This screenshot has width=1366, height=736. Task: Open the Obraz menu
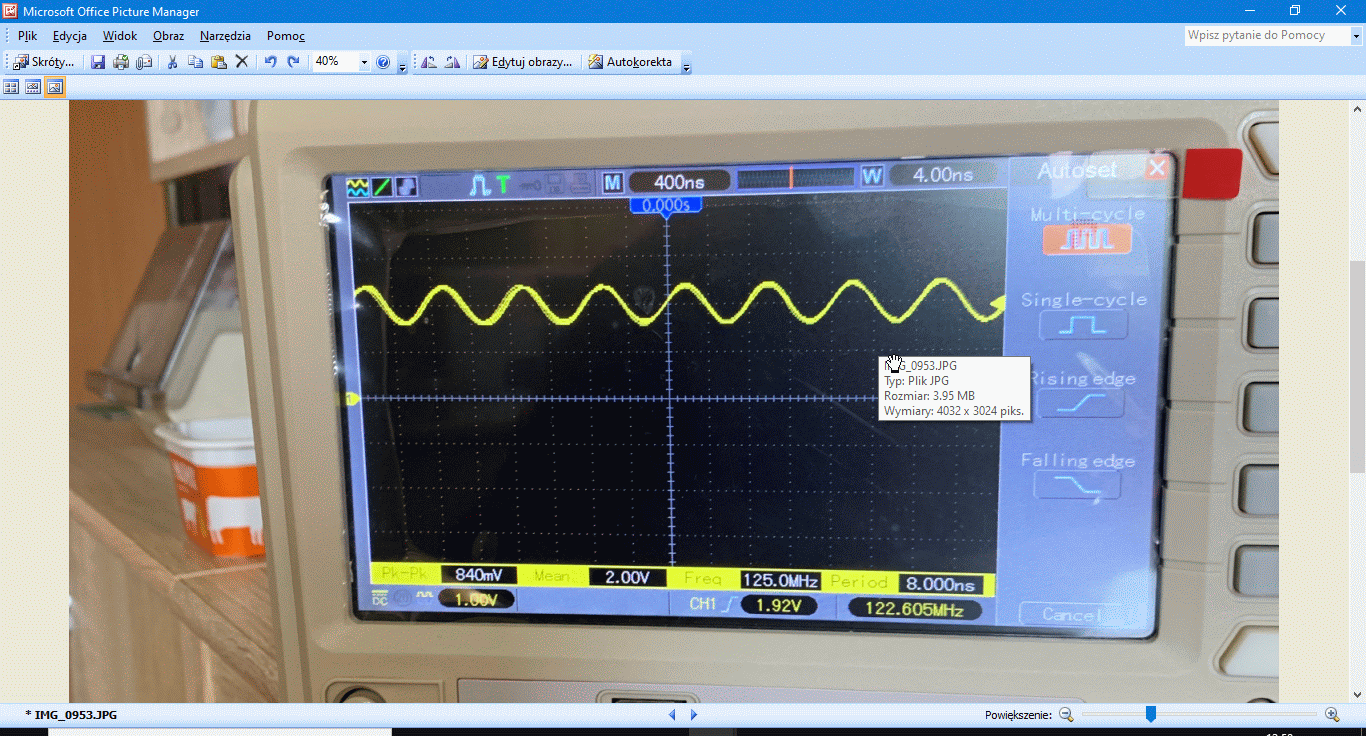click(168, 36)
